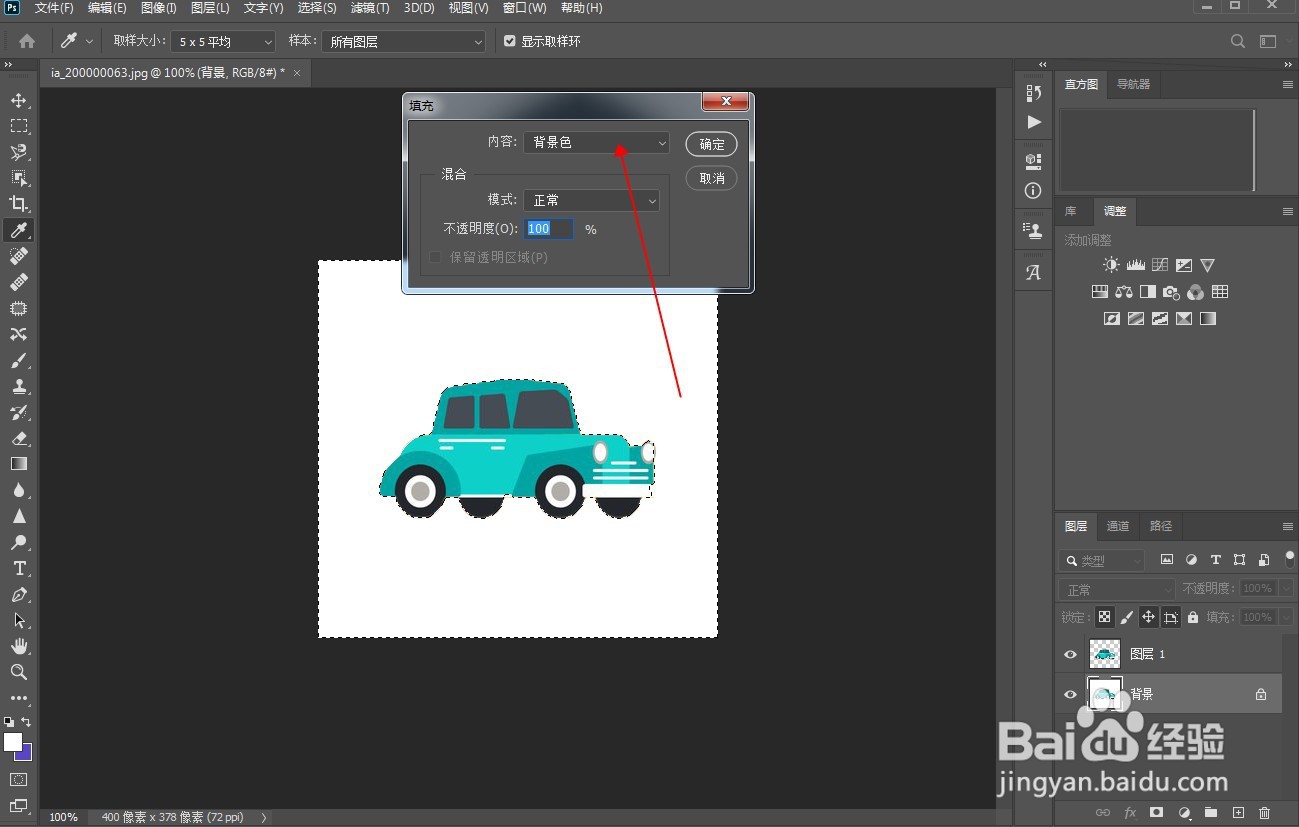Click the Home icon in options bar
The width and height of the screenshot is (1299, 827).
(27, 41)
